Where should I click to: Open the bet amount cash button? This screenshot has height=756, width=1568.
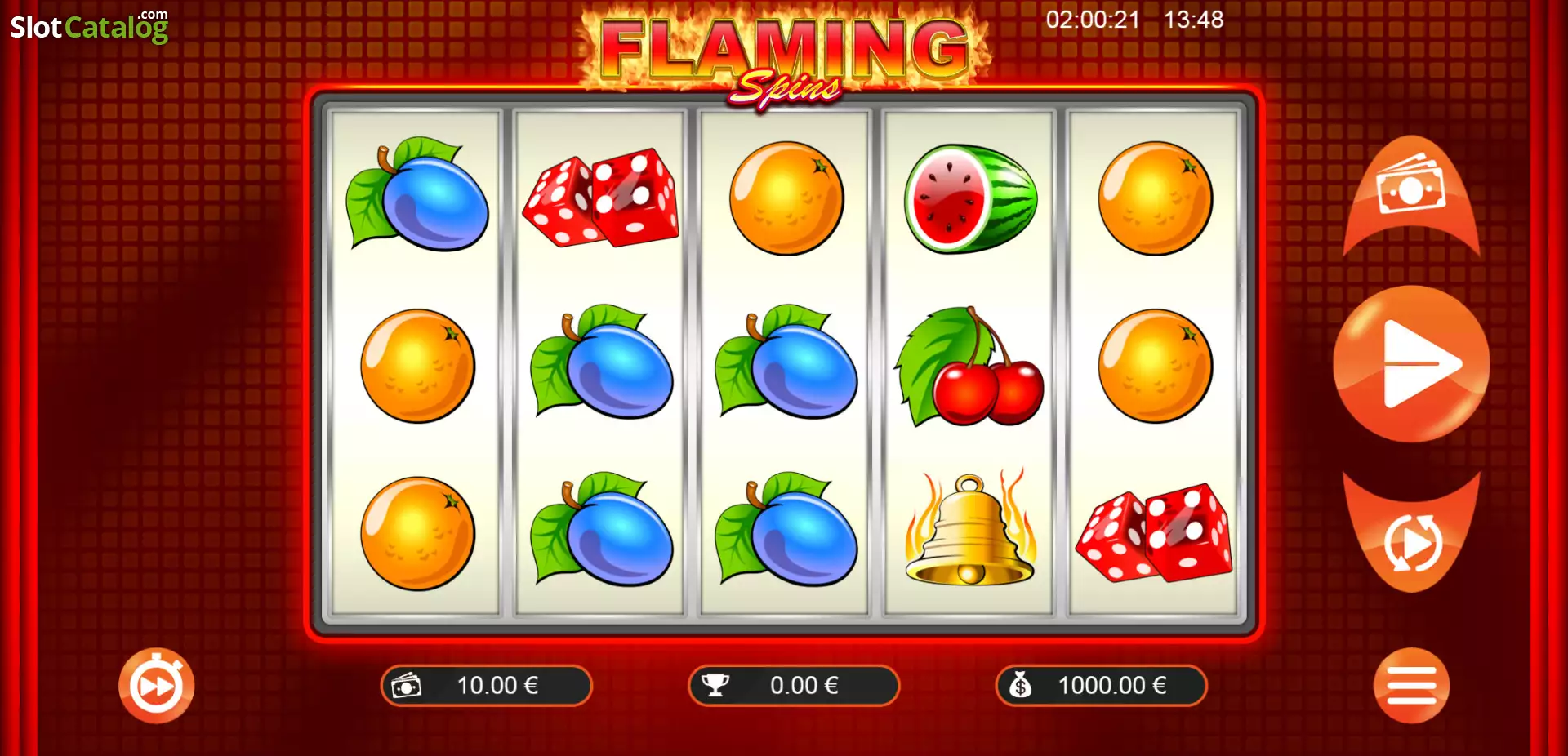click(1411, 196)
